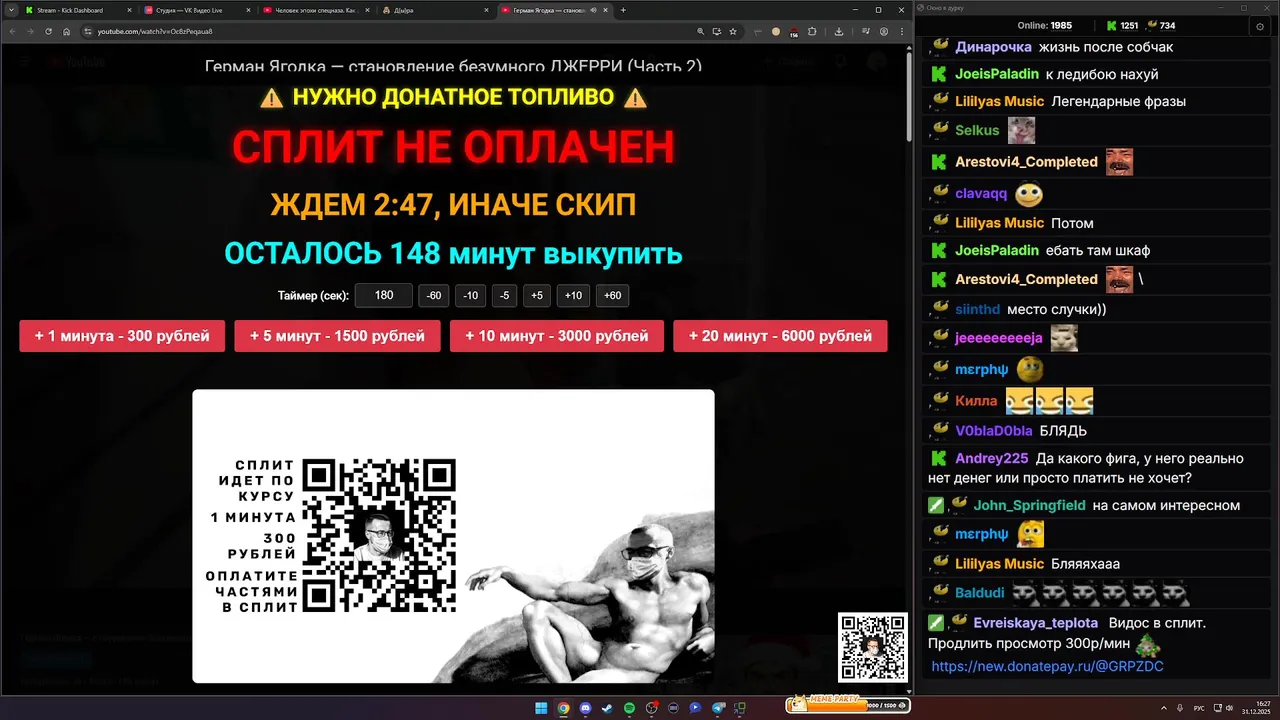This screenshot has height=720, width=1280.
Task: Add 10 seconds to the timer
Action: pos(573,295)
